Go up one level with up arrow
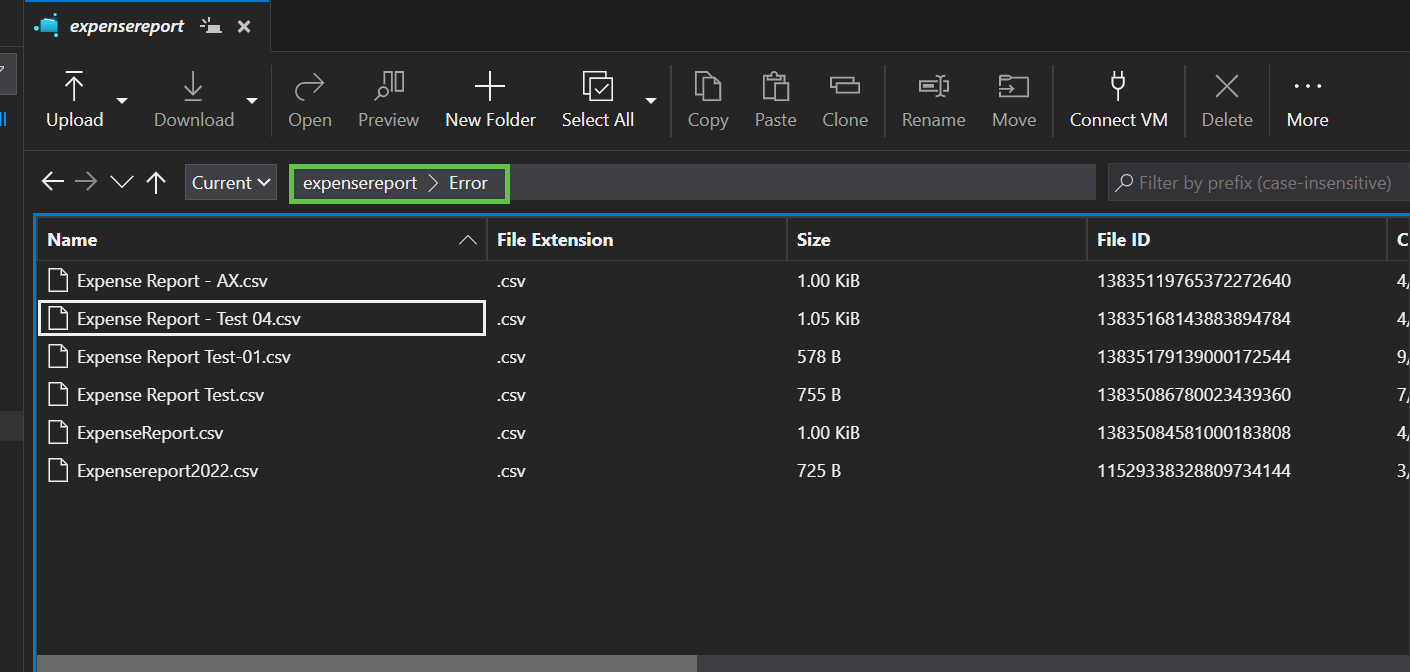This screenshot has width=1410, height=672. (156, 182)
